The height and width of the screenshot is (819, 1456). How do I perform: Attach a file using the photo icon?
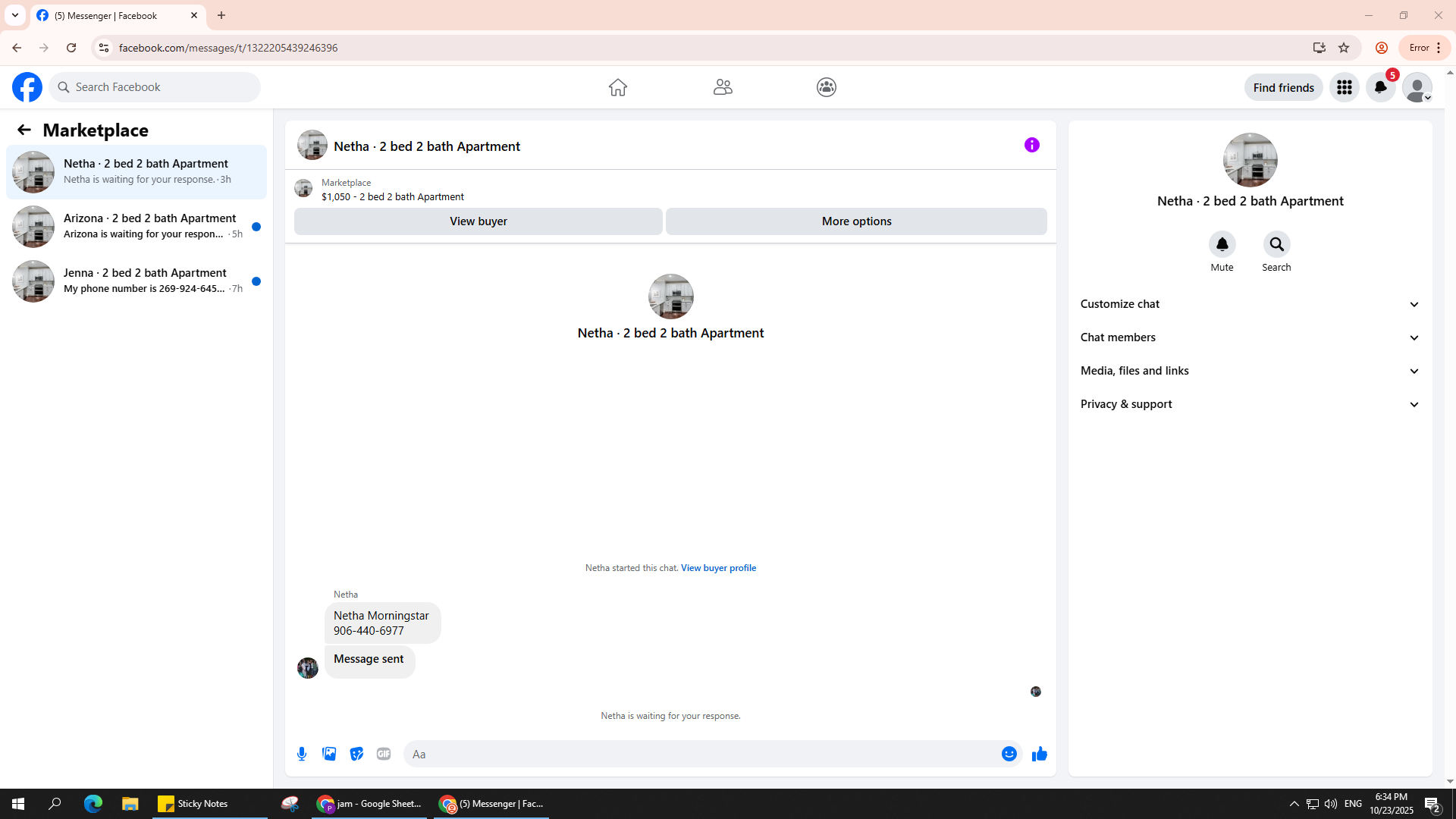coord(329,754)
